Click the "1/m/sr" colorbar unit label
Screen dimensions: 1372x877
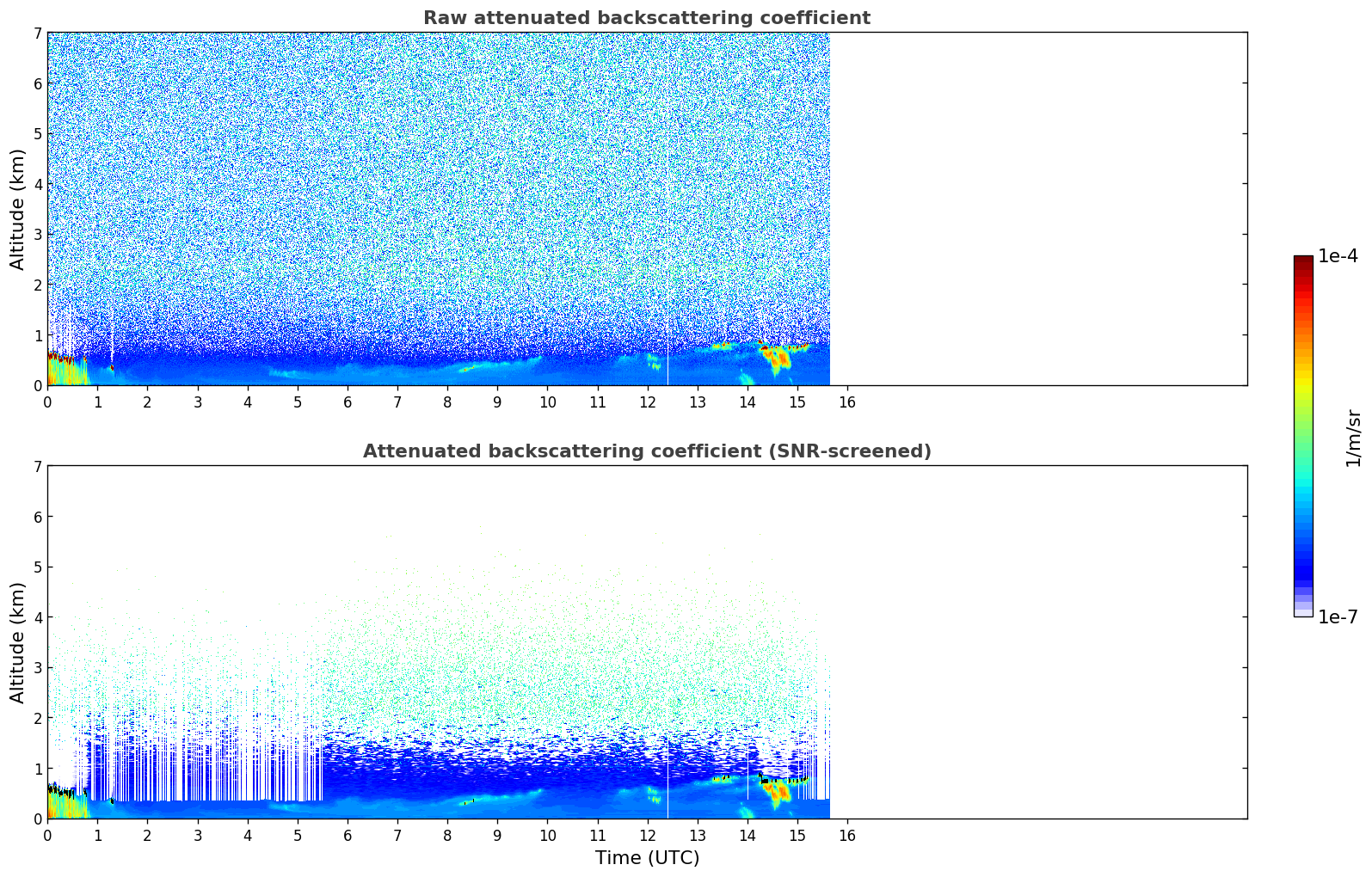click(x=1353, y=438)
